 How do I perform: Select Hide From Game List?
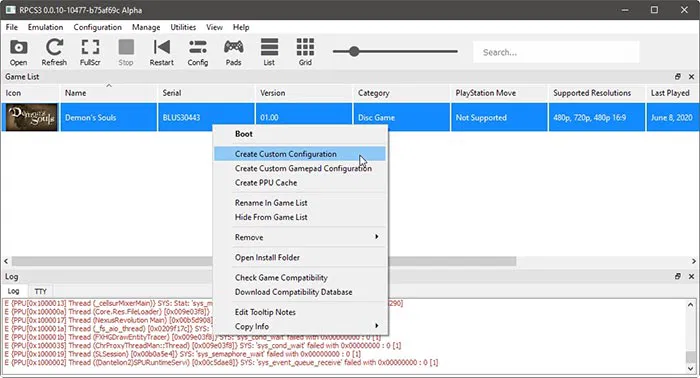click(300, 217)
